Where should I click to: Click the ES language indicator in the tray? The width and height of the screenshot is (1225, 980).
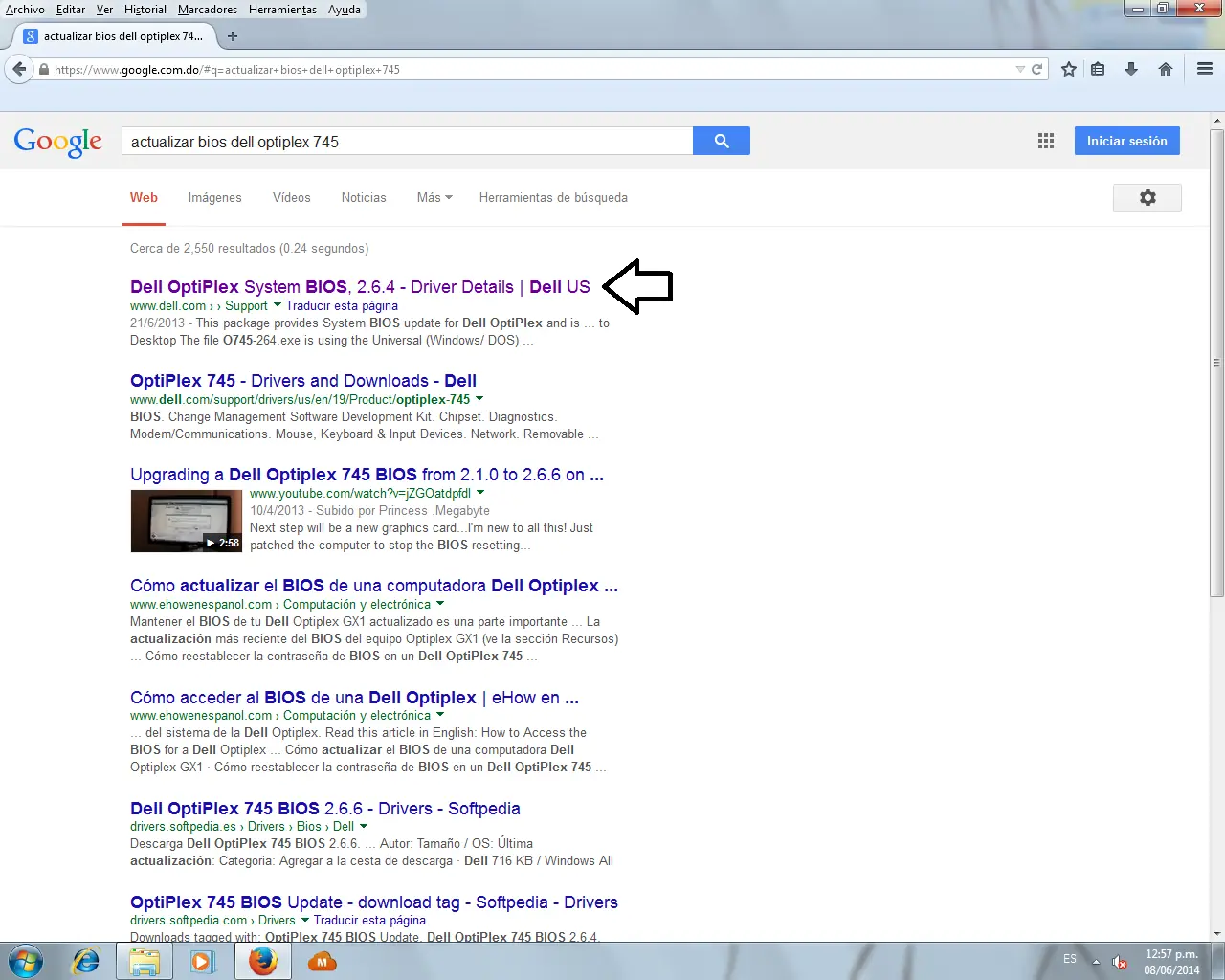pos(1070,959)
